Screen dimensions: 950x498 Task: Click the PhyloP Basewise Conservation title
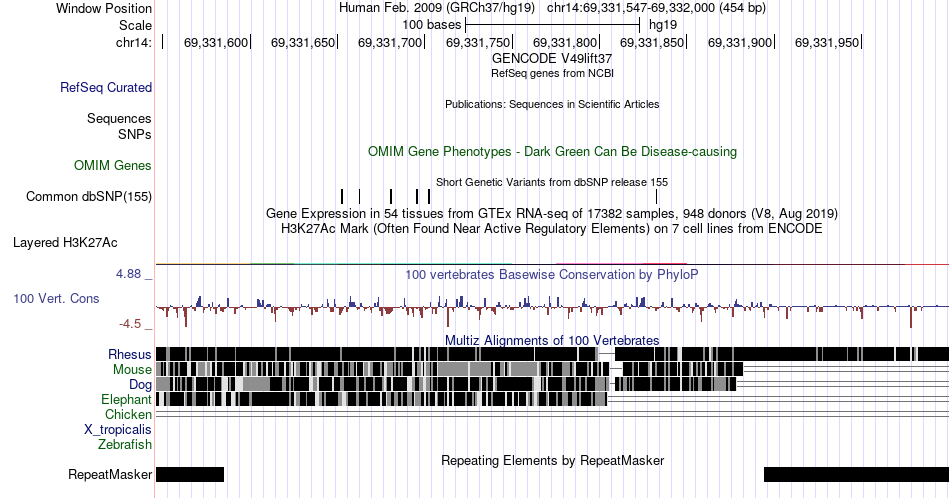(552, 274)
